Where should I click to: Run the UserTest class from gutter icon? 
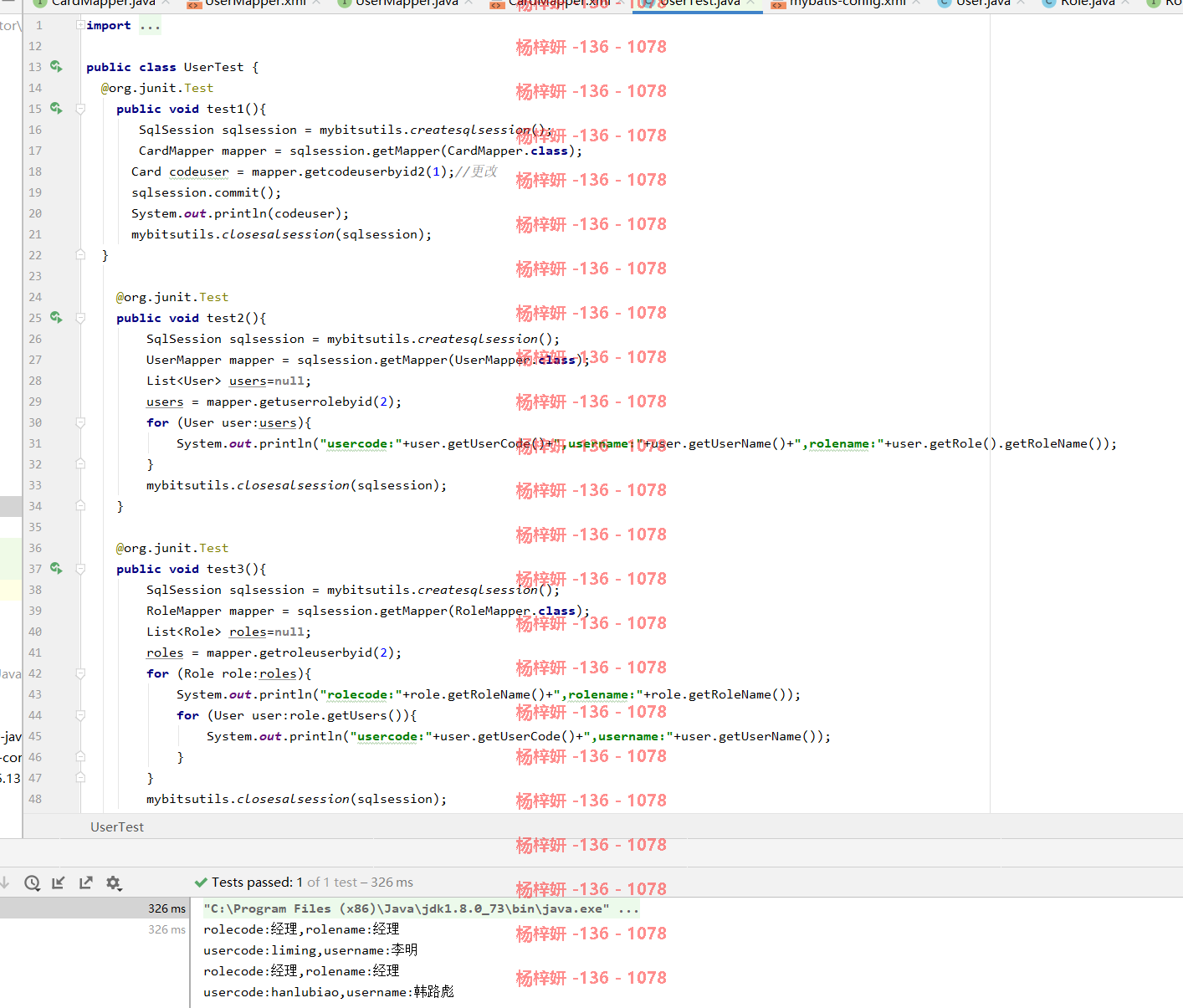(x=56, y=66)
